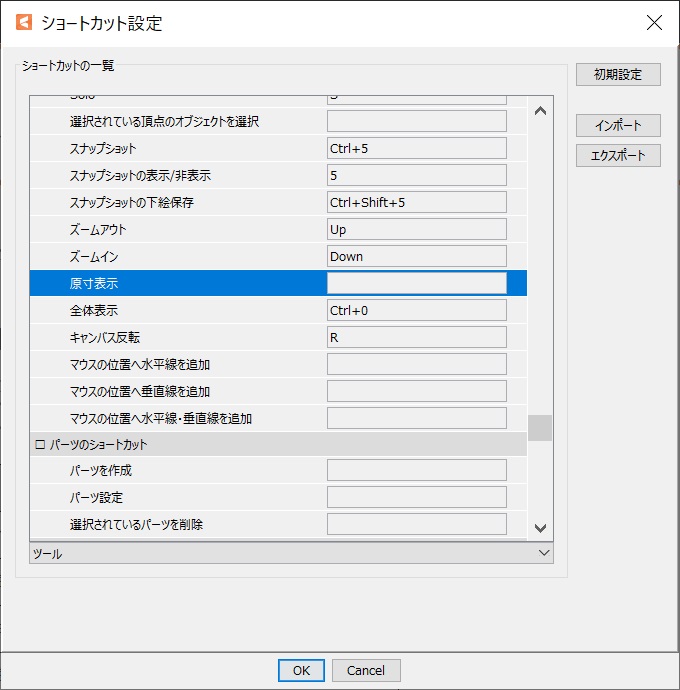
Task: Click the ツール section chevron arrow
Action: (x=544, y=553)
